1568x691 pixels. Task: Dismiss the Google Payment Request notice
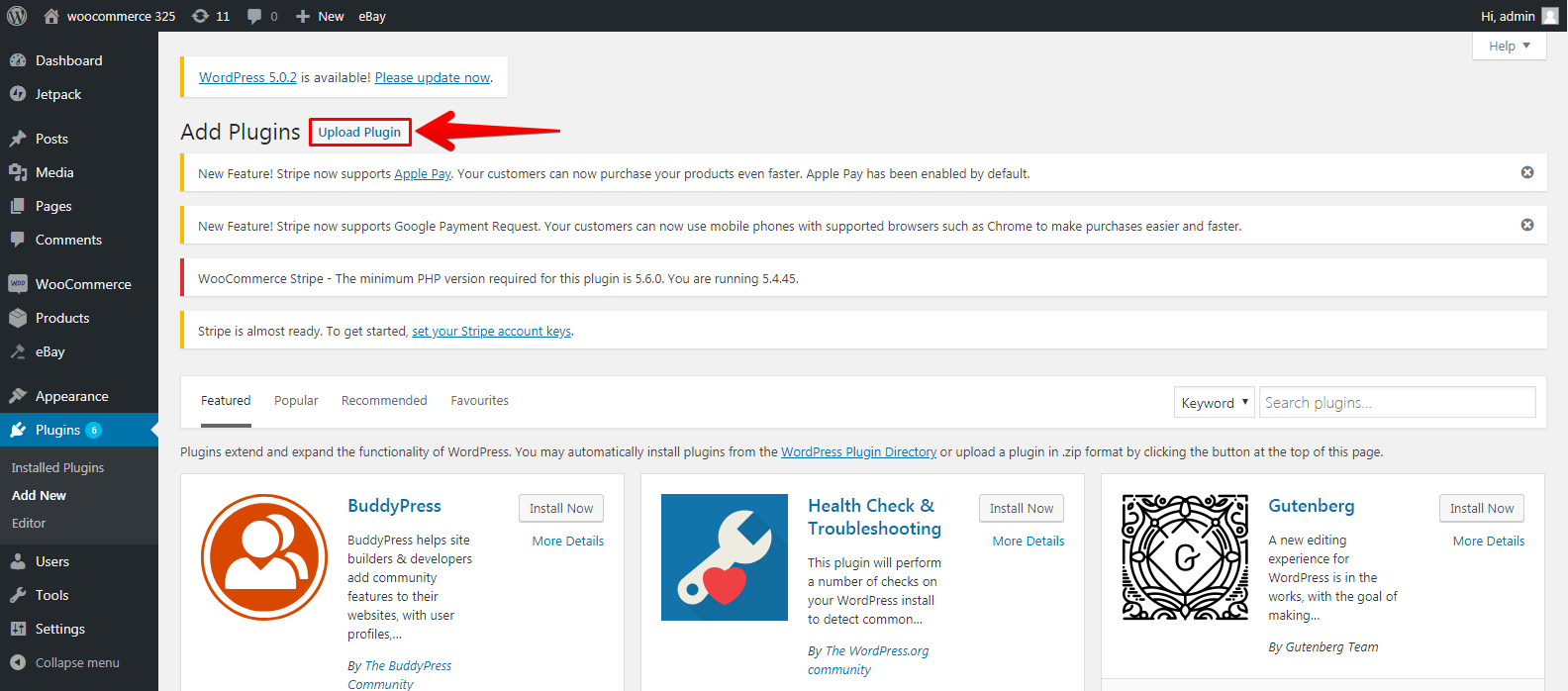(1527, 225)
